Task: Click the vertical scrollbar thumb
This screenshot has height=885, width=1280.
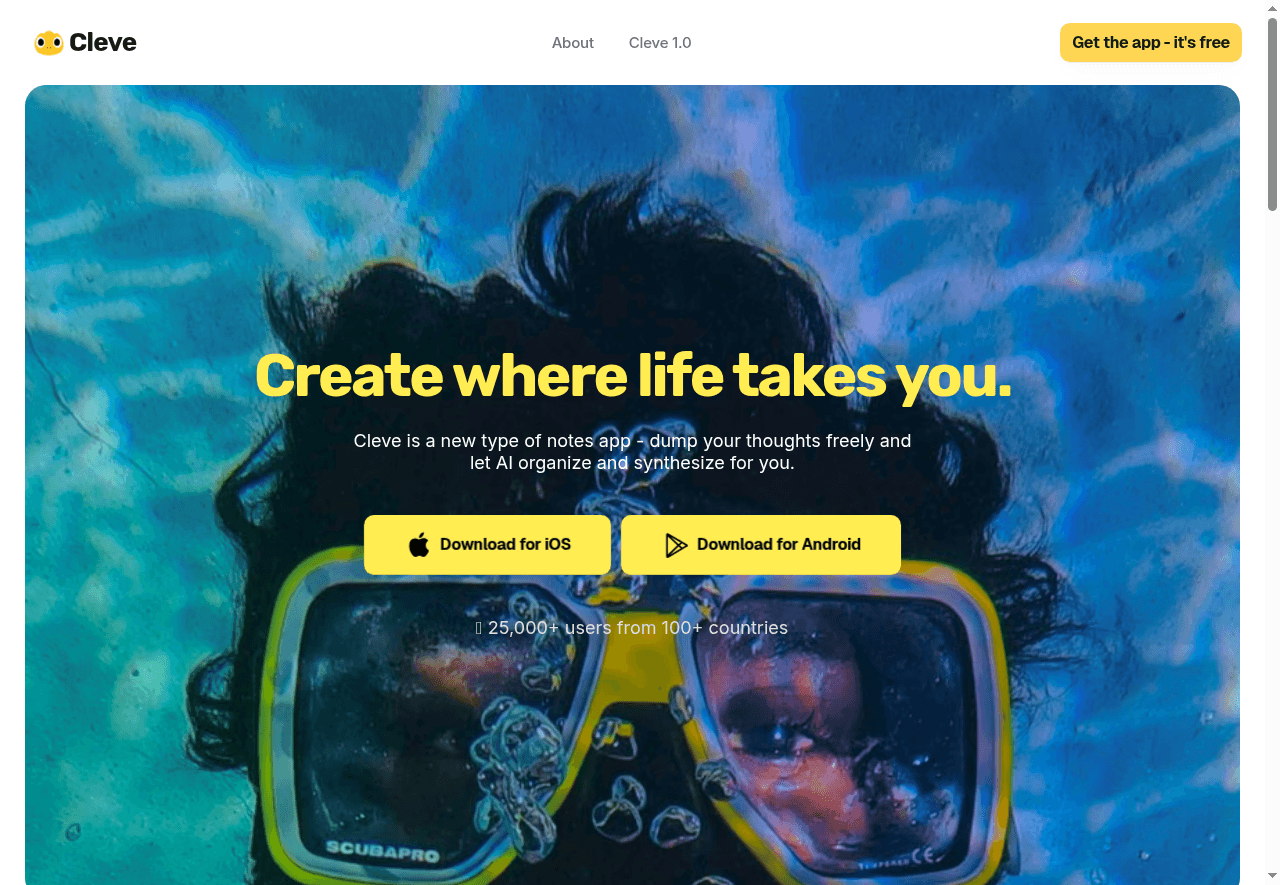Action: tap(1272, 112)
